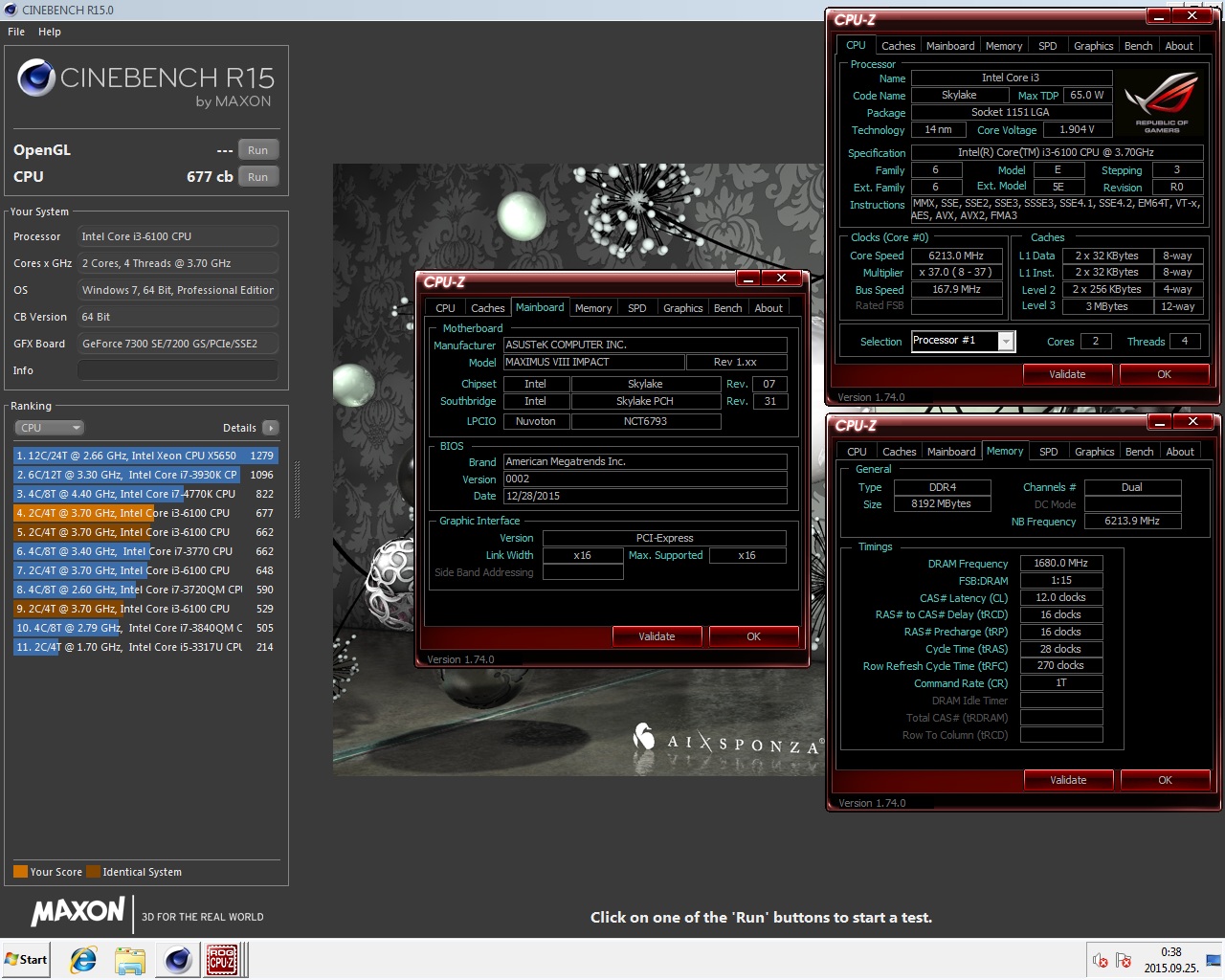
Task: Click the Cinebench R15 logo sphere
Action: coord(36,78)
